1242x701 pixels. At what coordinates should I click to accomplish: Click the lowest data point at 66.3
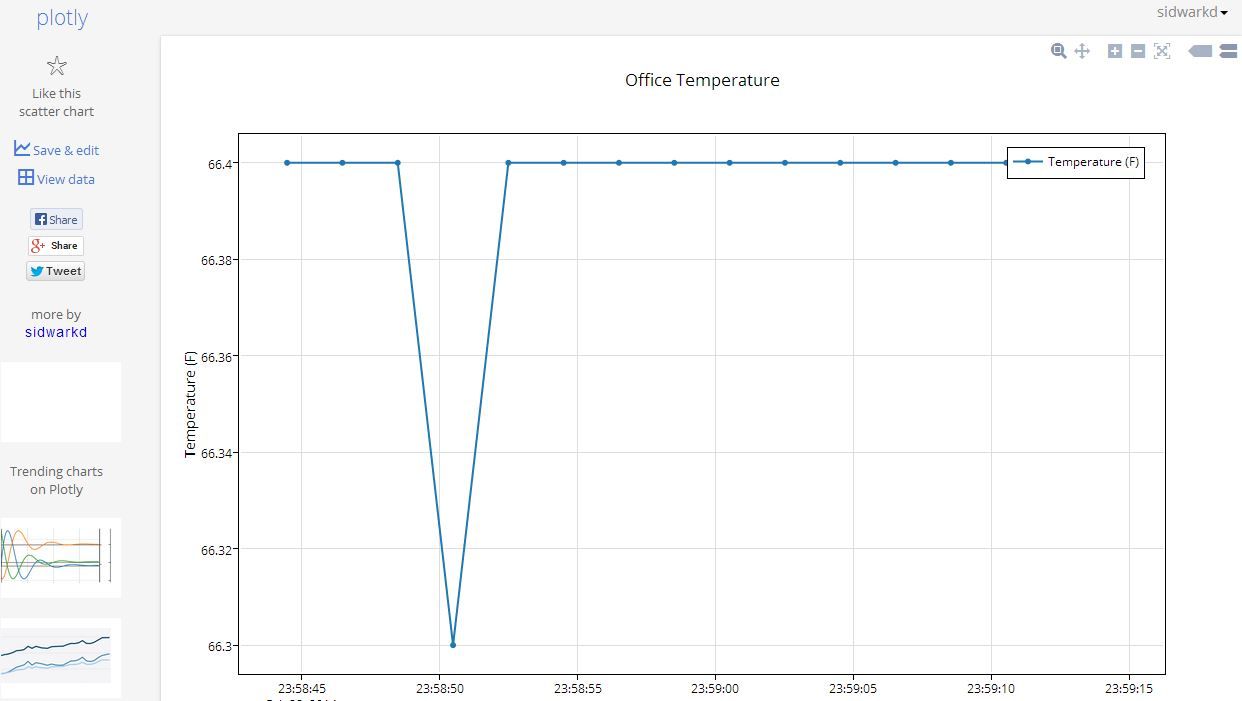(453, 645)
